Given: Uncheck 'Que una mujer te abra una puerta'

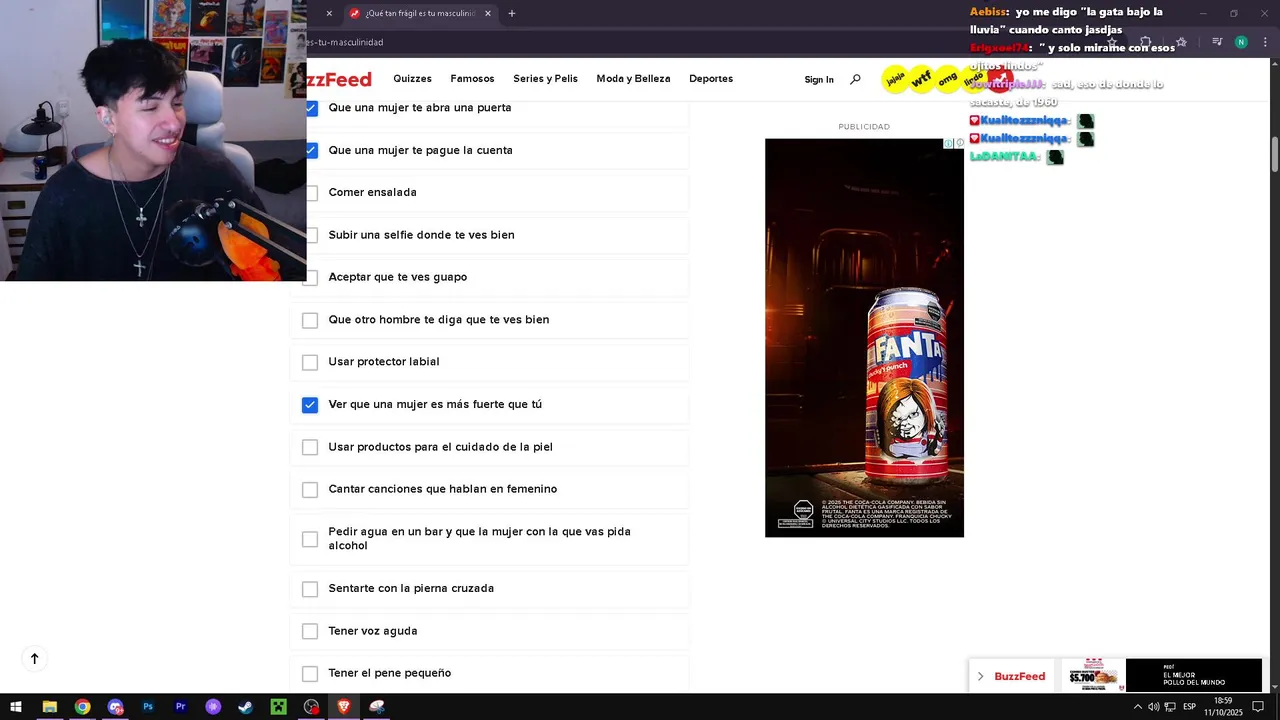Looking at the screenshot, I should pos(311,108).
